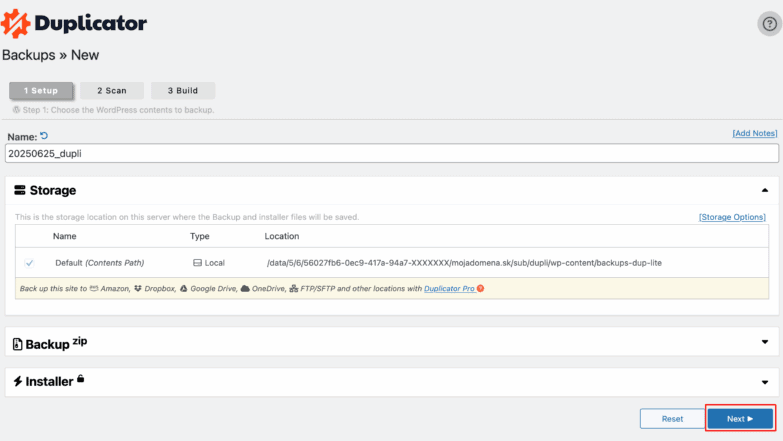Expand the Installer section

[x=765, y=383]
